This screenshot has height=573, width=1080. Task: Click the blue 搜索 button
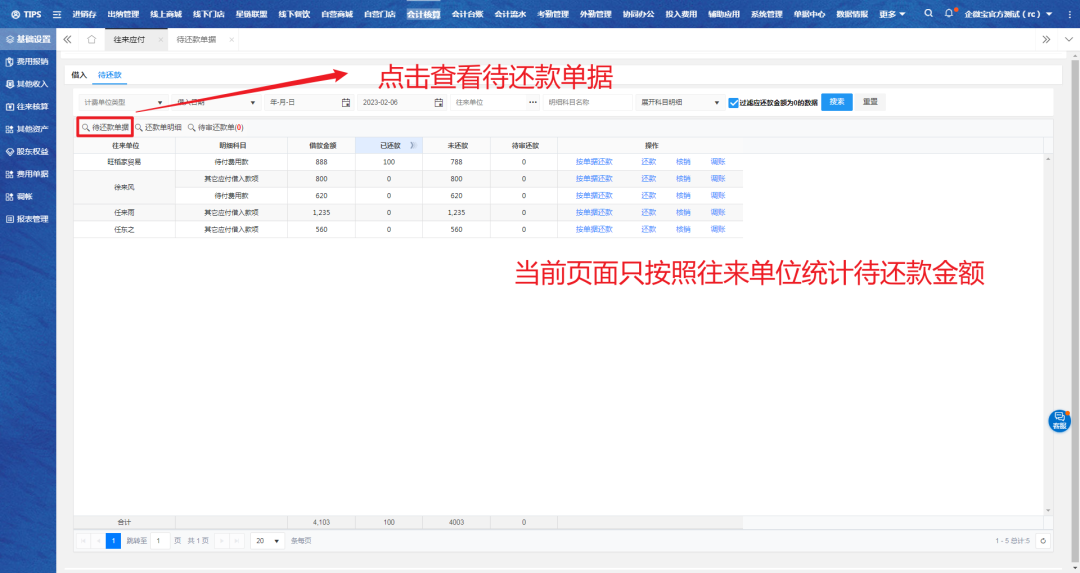[837, 102]
